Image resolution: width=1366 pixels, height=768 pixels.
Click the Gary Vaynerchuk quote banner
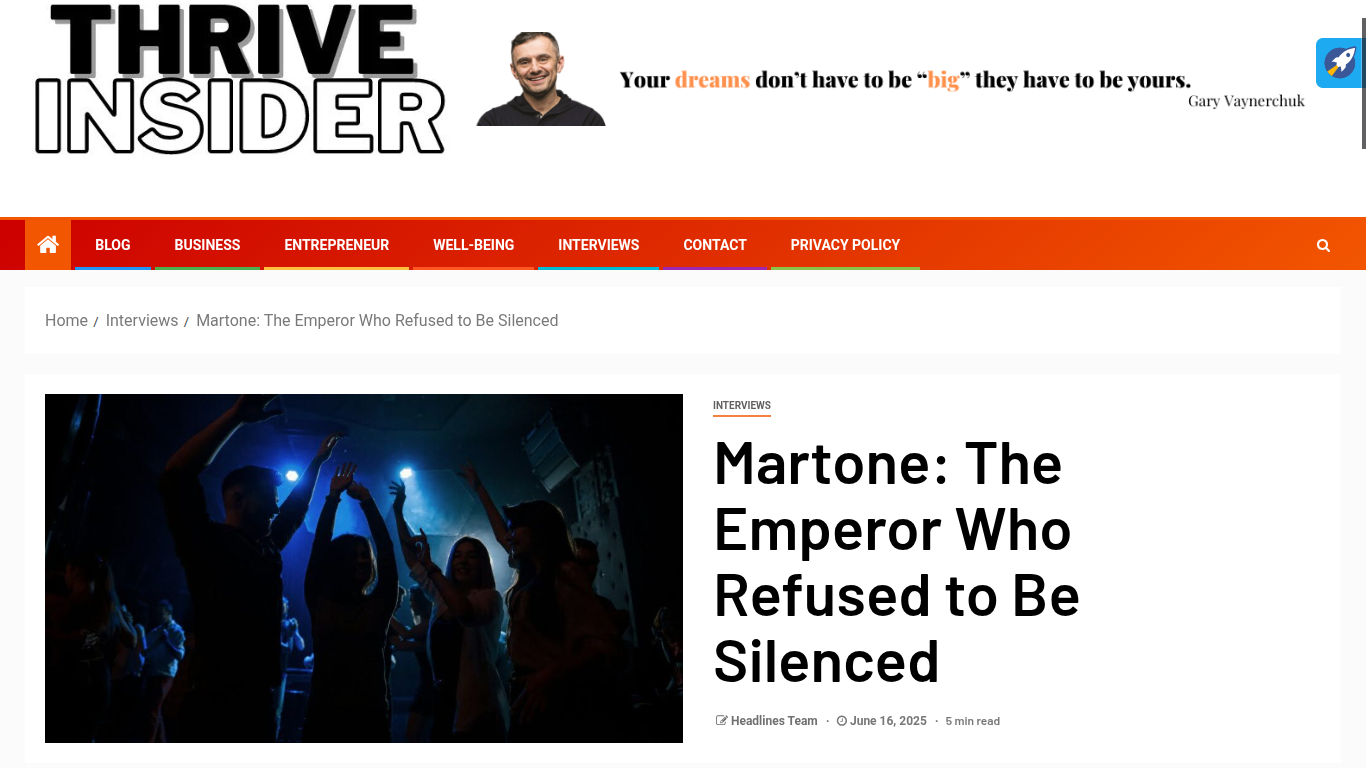coord(891,79)
